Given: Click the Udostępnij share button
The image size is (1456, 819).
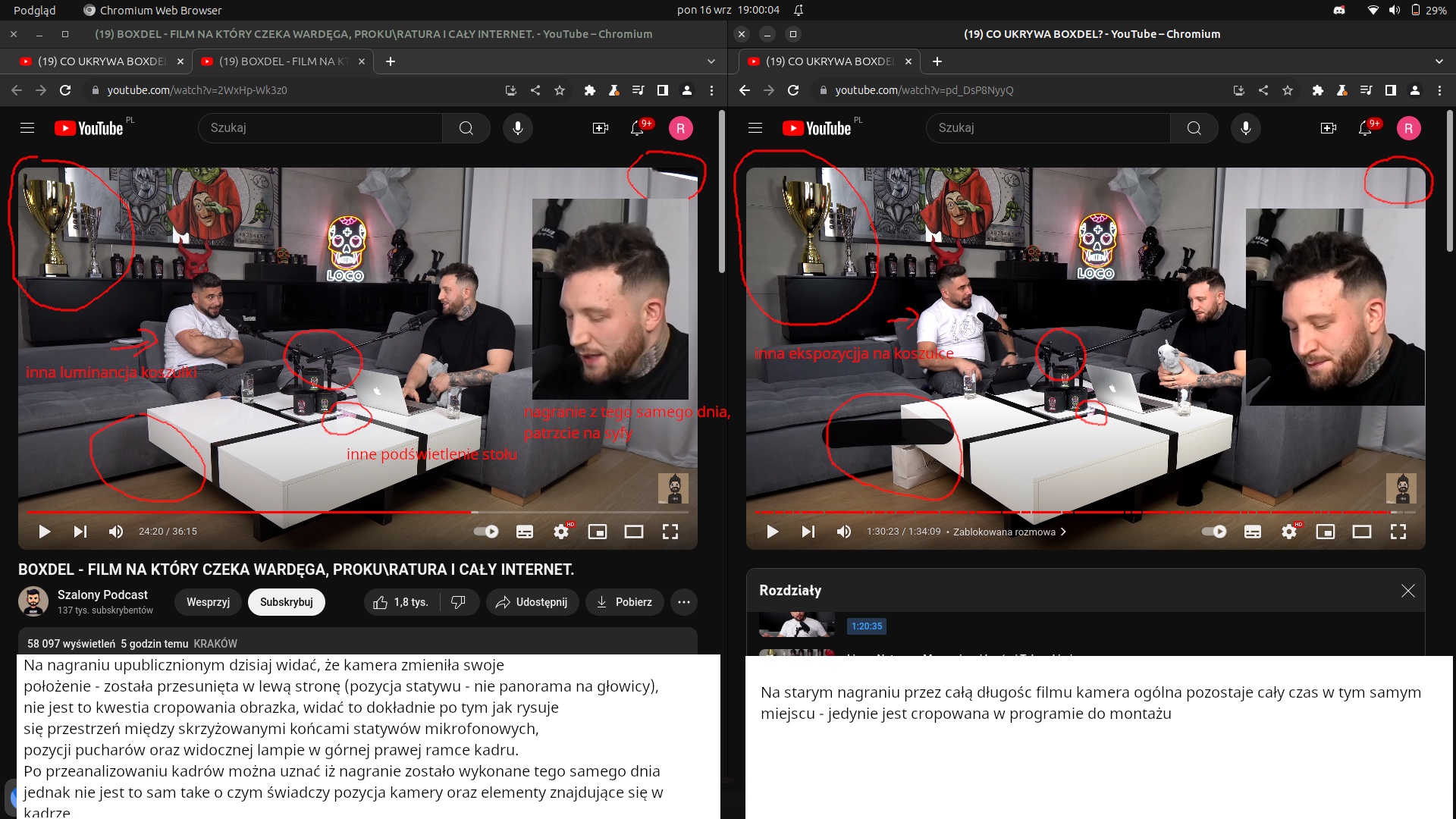Looking at the screenshot, I should click(532, 602).
